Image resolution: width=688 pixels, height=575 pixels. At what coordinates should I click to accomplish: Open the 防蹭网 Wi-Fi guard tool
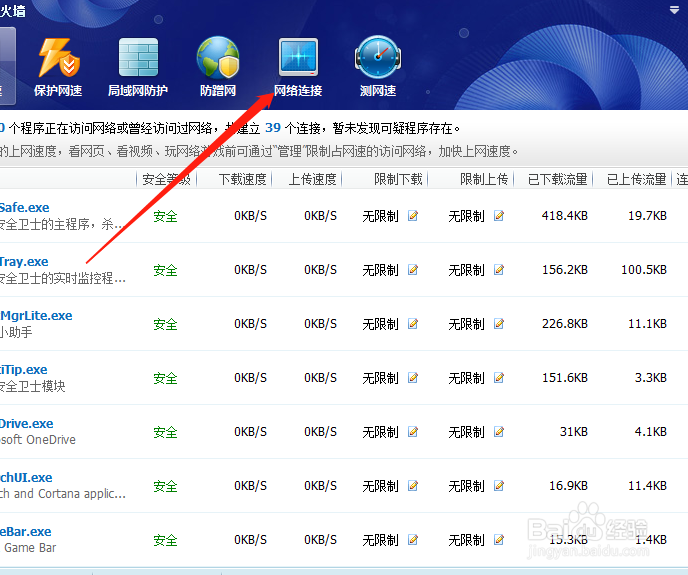click(218, 67)
